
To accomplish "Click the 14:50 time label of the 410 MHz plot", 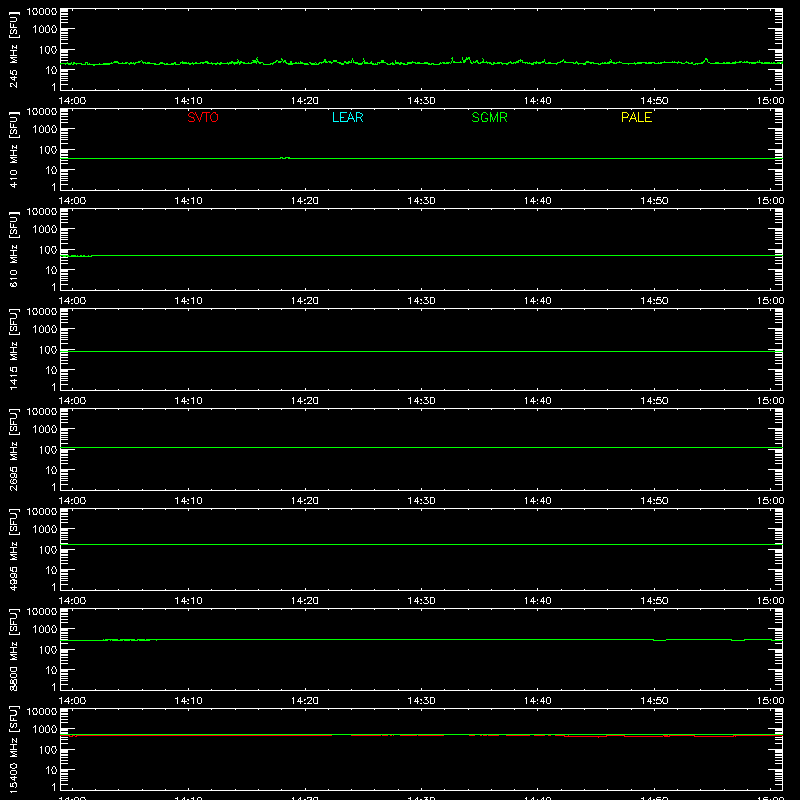I will click(x=654, y=201).
